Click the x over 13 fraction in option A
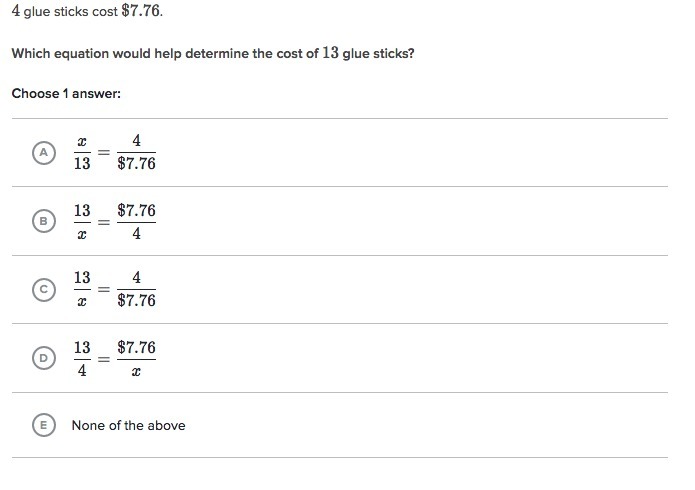 [82, 153]
